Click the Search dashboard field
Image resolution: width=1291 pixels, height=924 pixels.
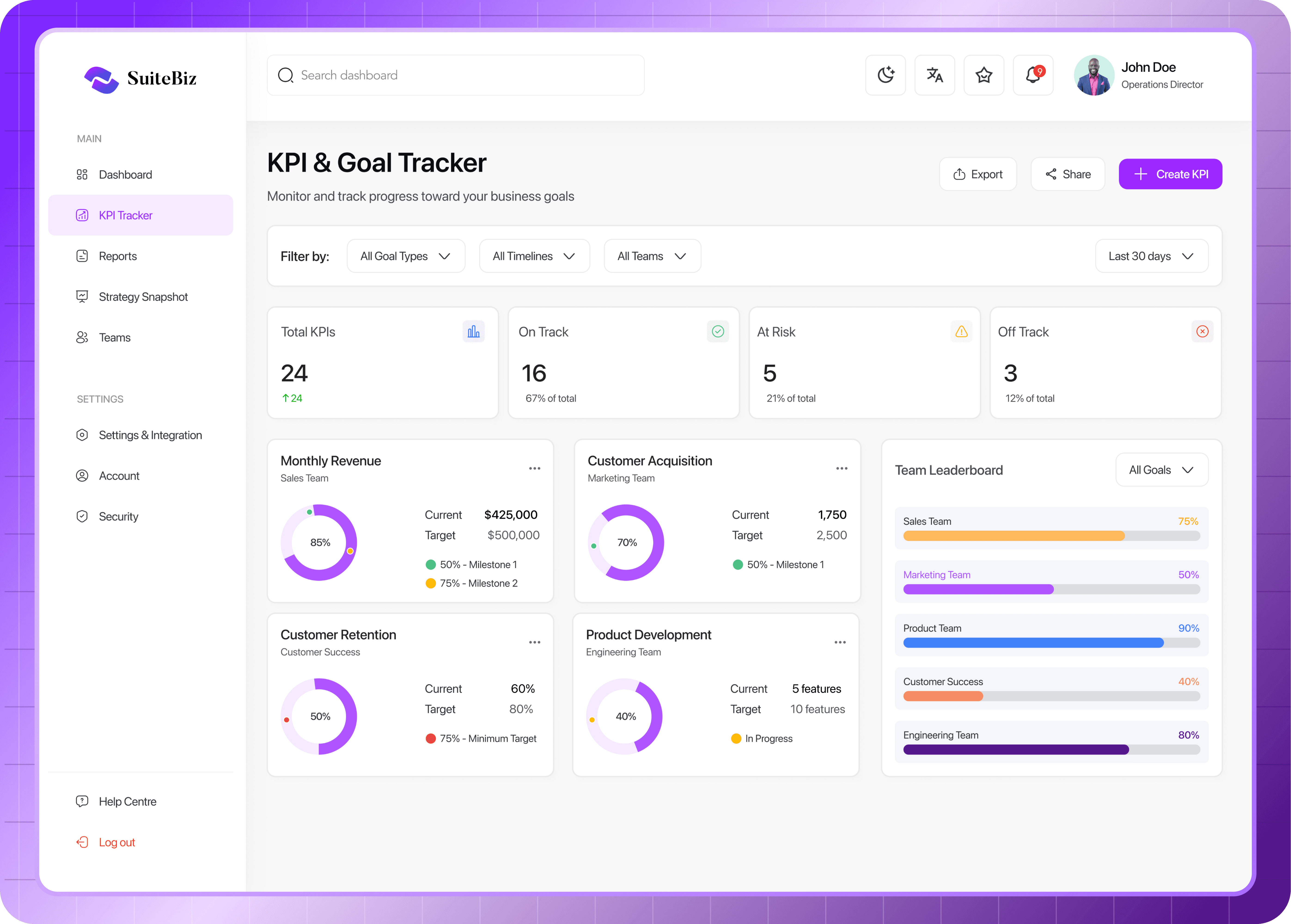[455, 75]
